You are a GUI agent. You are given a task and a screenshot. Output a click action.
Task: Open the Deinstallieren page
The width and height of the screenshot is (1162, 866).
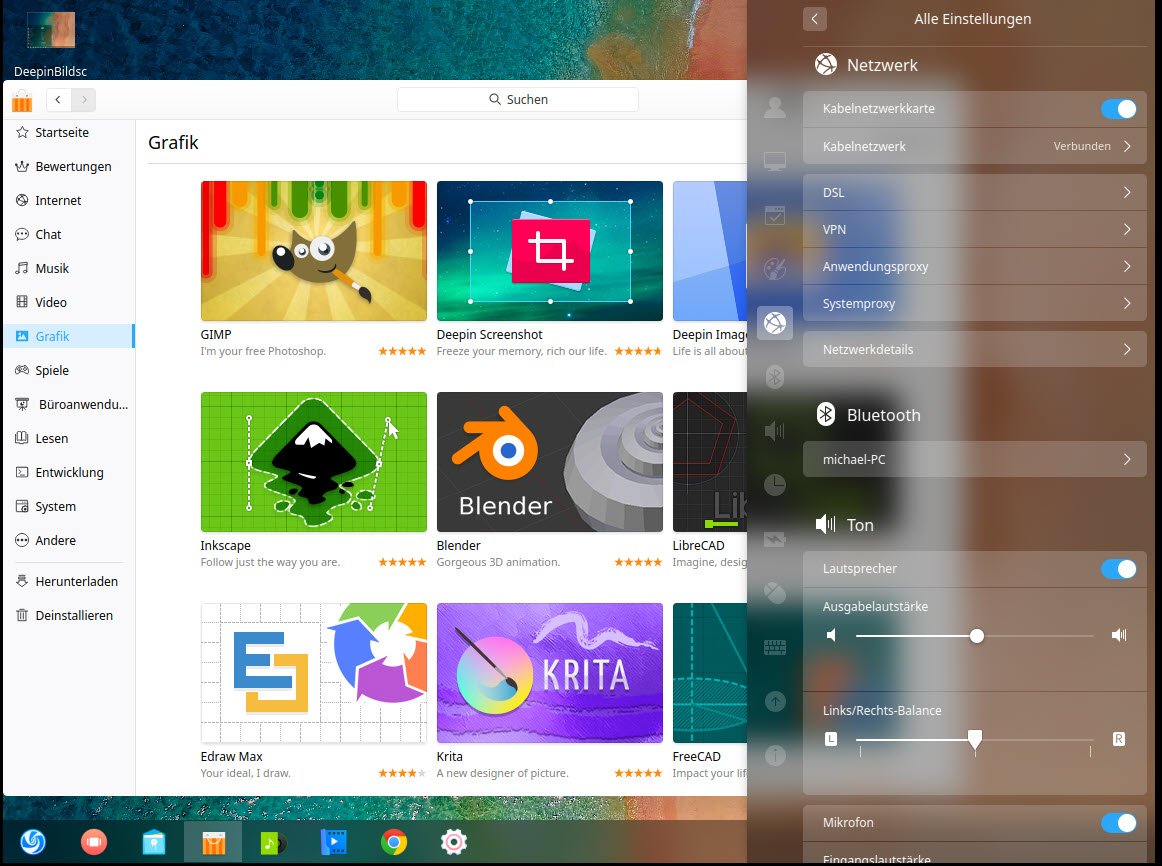pyautogui.click(x=68, y=616)
